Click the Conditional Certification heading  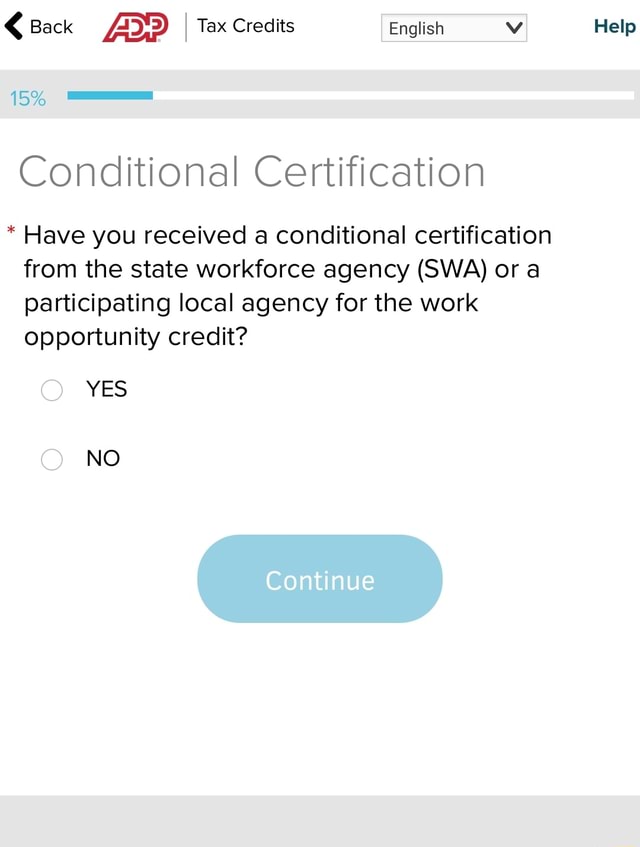251,172
